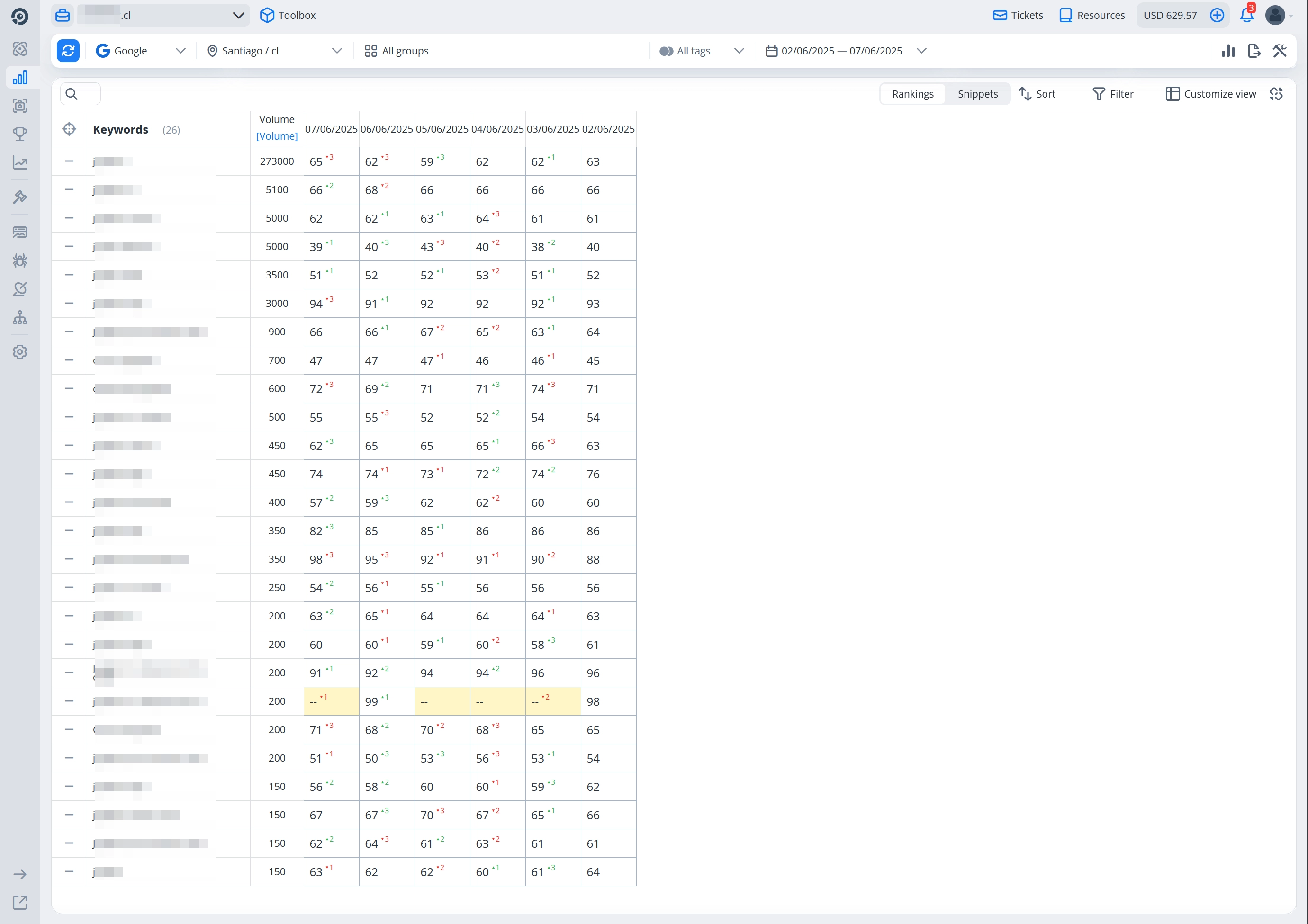Switch to the Rankings tab
The height and width of the screenshot is (924, 1308).
pos(912,94)
